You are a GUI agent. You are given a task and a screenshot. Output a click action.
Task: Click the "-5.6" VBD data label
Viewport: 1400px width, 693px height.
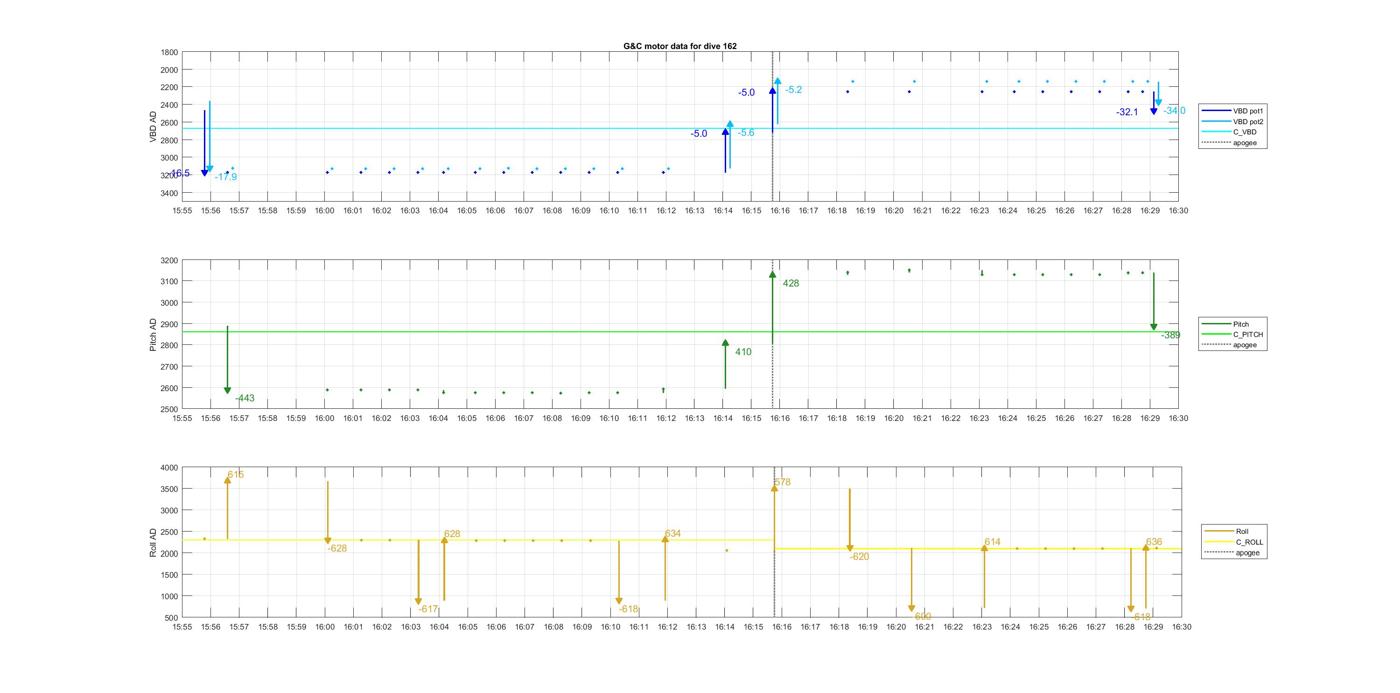[x=746, y=132]
